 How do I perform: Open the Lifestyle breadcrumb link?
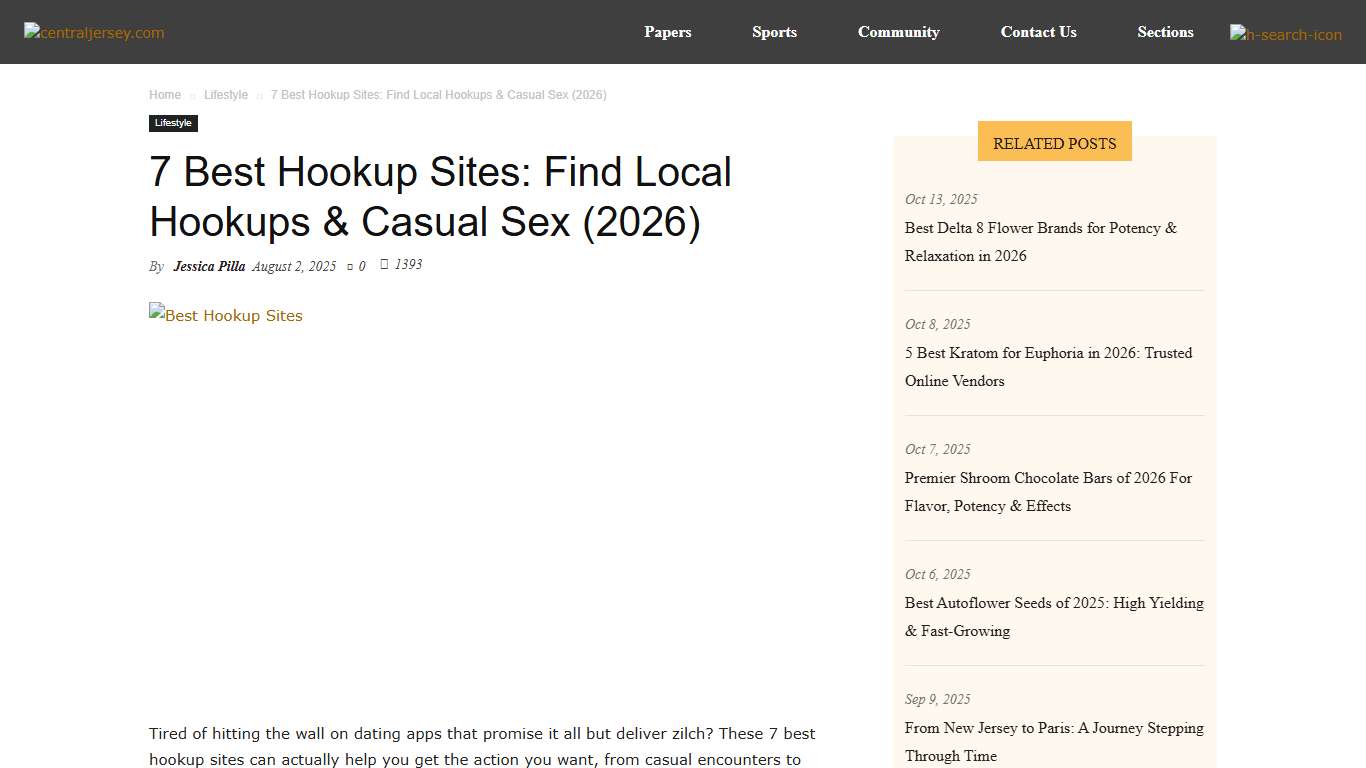click(225, 94)
